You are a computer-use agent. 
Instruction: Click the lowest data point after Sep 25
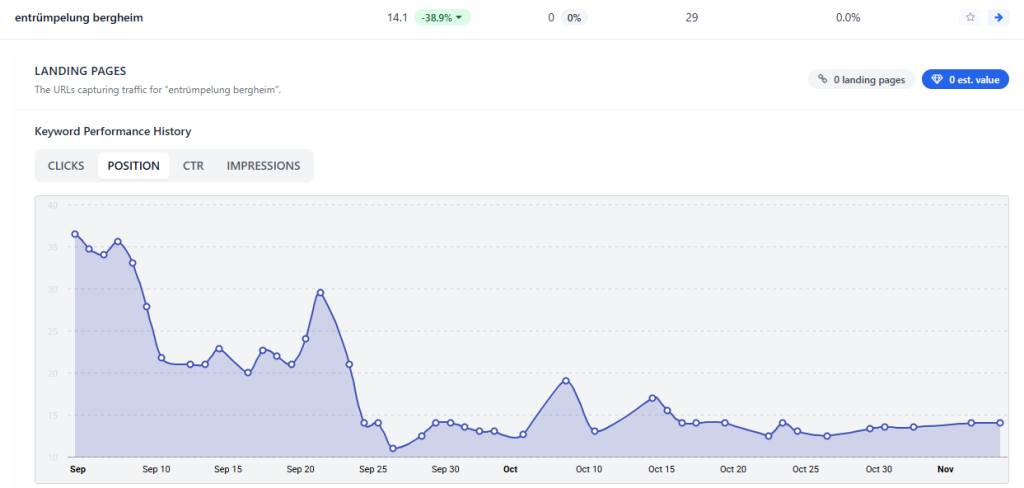click(x=393, y=449)
